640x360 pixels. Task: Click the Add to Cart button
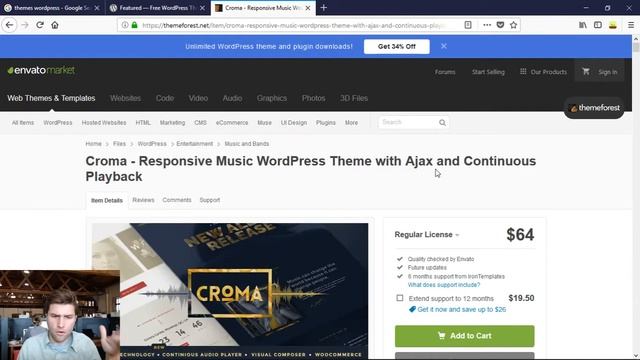click(464, 336)
